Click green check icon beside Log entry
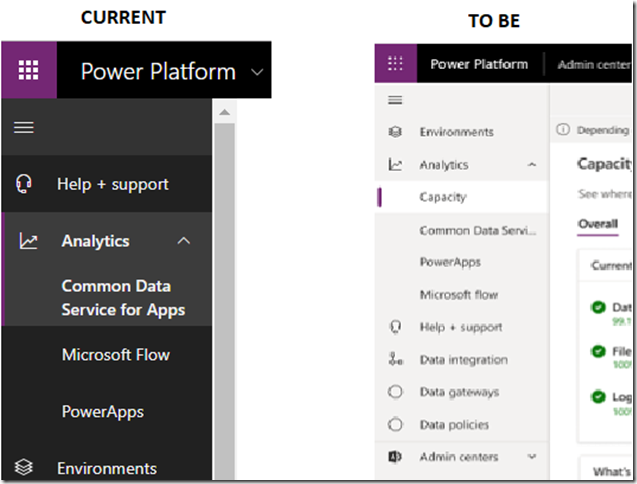The height and width of the screenshot is (484, 637). point(598,396)
